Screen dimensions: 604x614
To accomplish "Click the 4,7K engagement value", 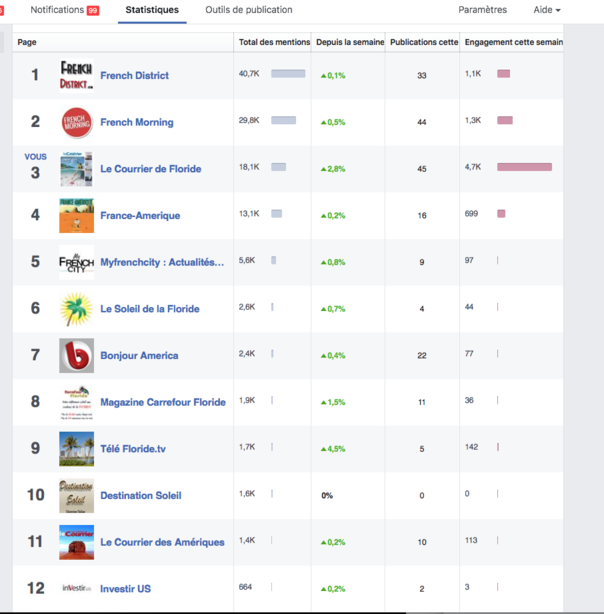I will [x=473, y=167].
